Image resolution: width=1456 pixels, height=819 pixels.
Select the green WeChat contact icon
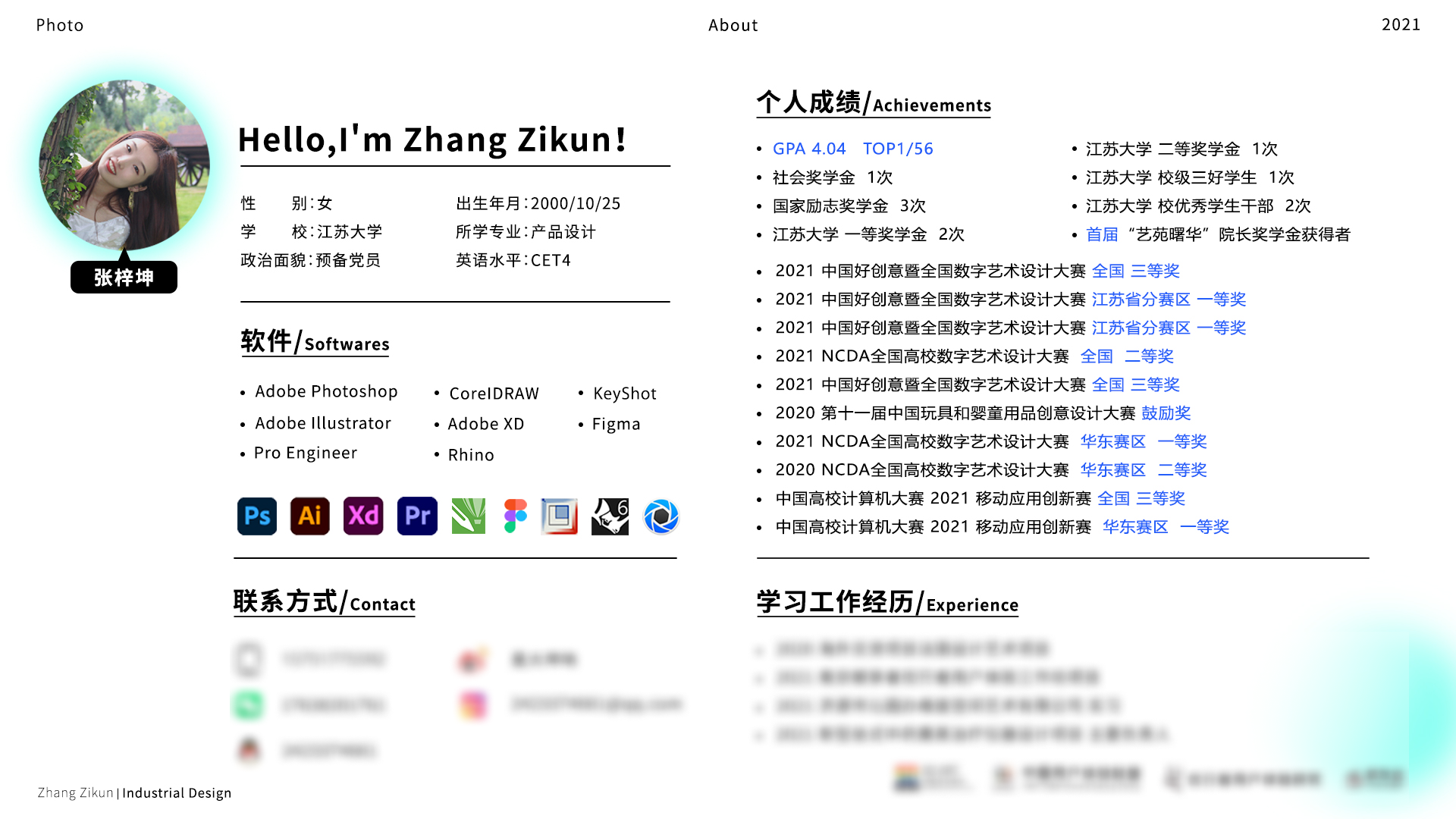click(248, 704)
